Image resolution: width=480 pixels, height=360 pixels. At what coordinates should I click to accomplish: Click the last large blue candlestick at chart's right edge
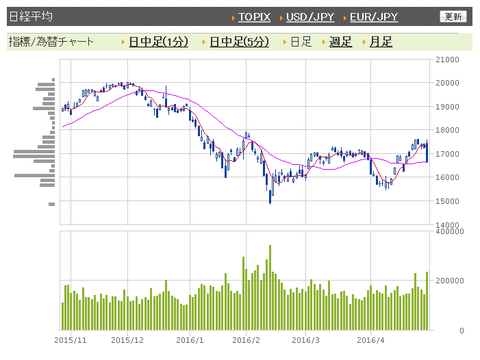coord(427,152)
